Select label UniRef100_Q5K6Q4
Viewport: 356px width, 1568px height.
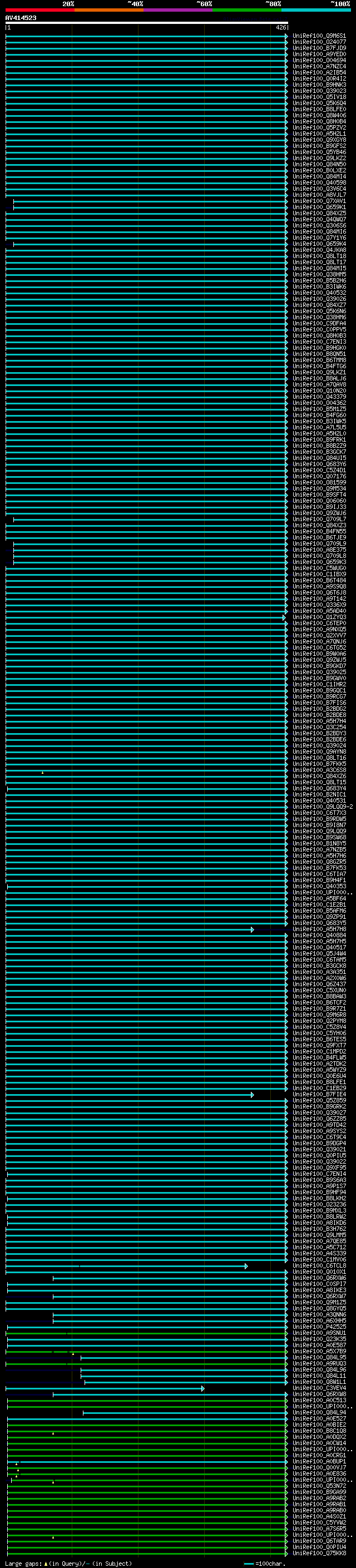pos(319,103)
